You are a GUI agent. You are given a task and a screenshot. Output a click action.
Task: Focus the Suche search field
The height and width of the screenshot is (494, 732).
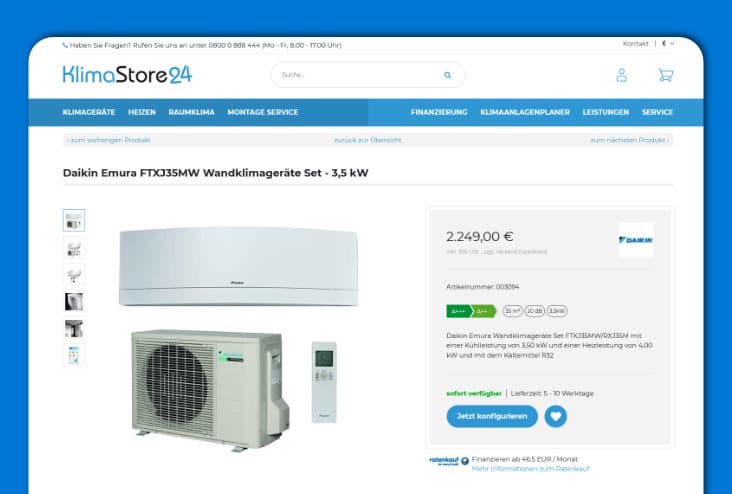tap(359, 75)
